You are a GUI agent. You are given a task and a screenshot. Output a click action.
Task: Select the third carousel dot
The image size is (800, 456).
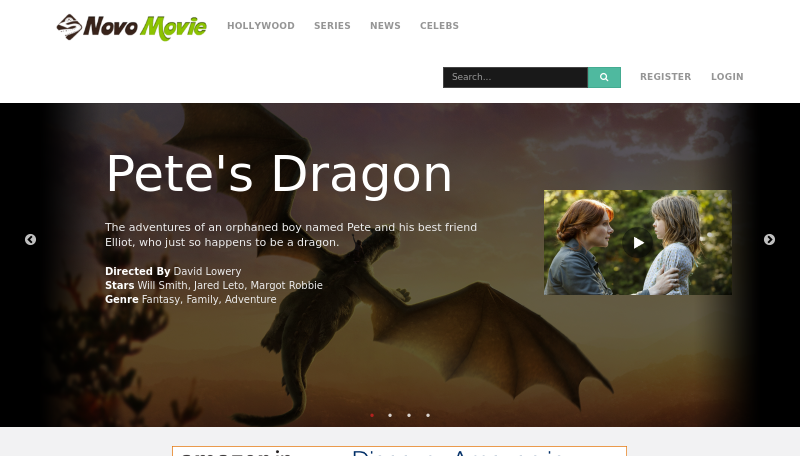point(409,415)
